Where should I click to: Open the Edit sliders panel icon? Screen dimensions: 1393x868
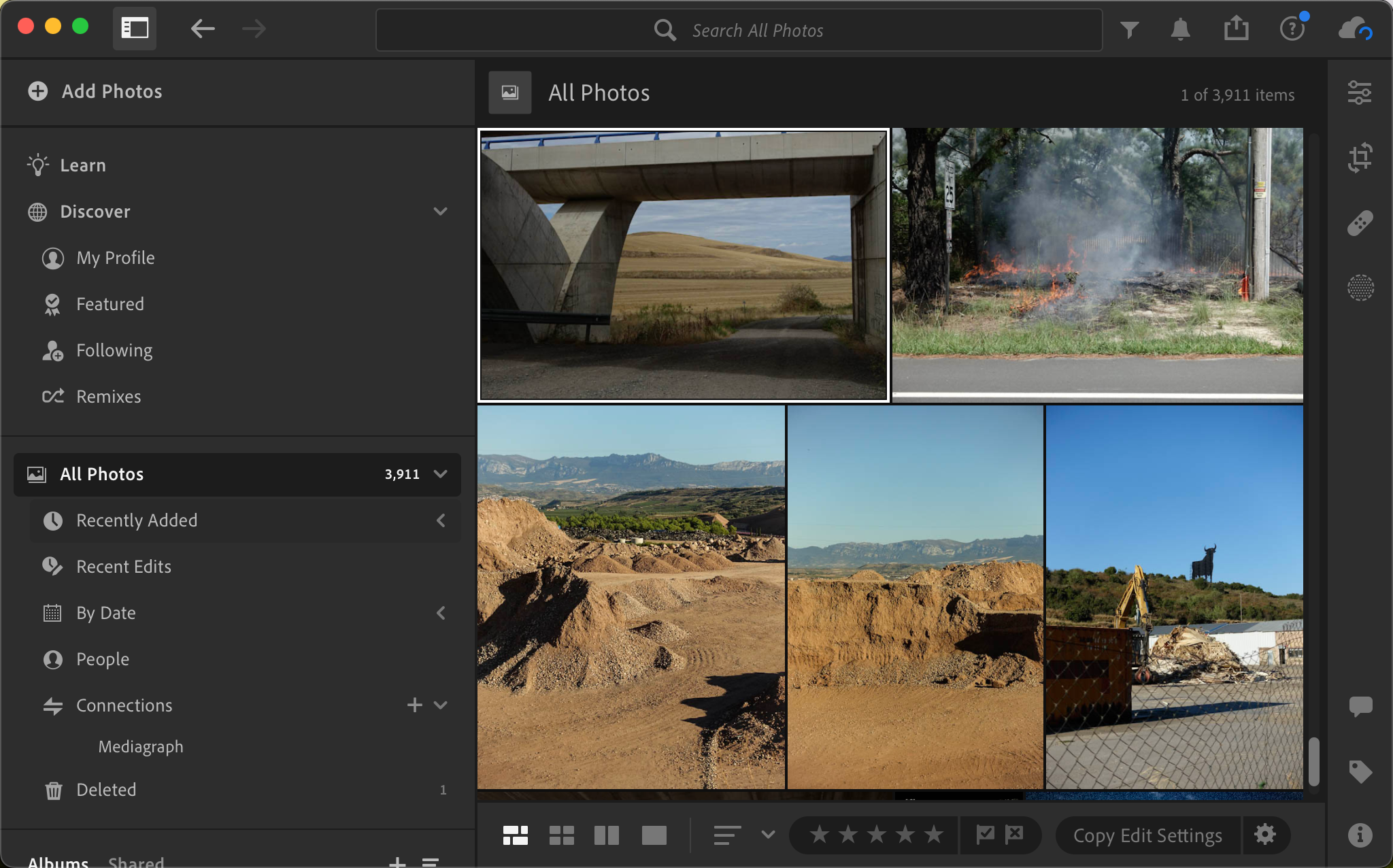click(1359, 93)
